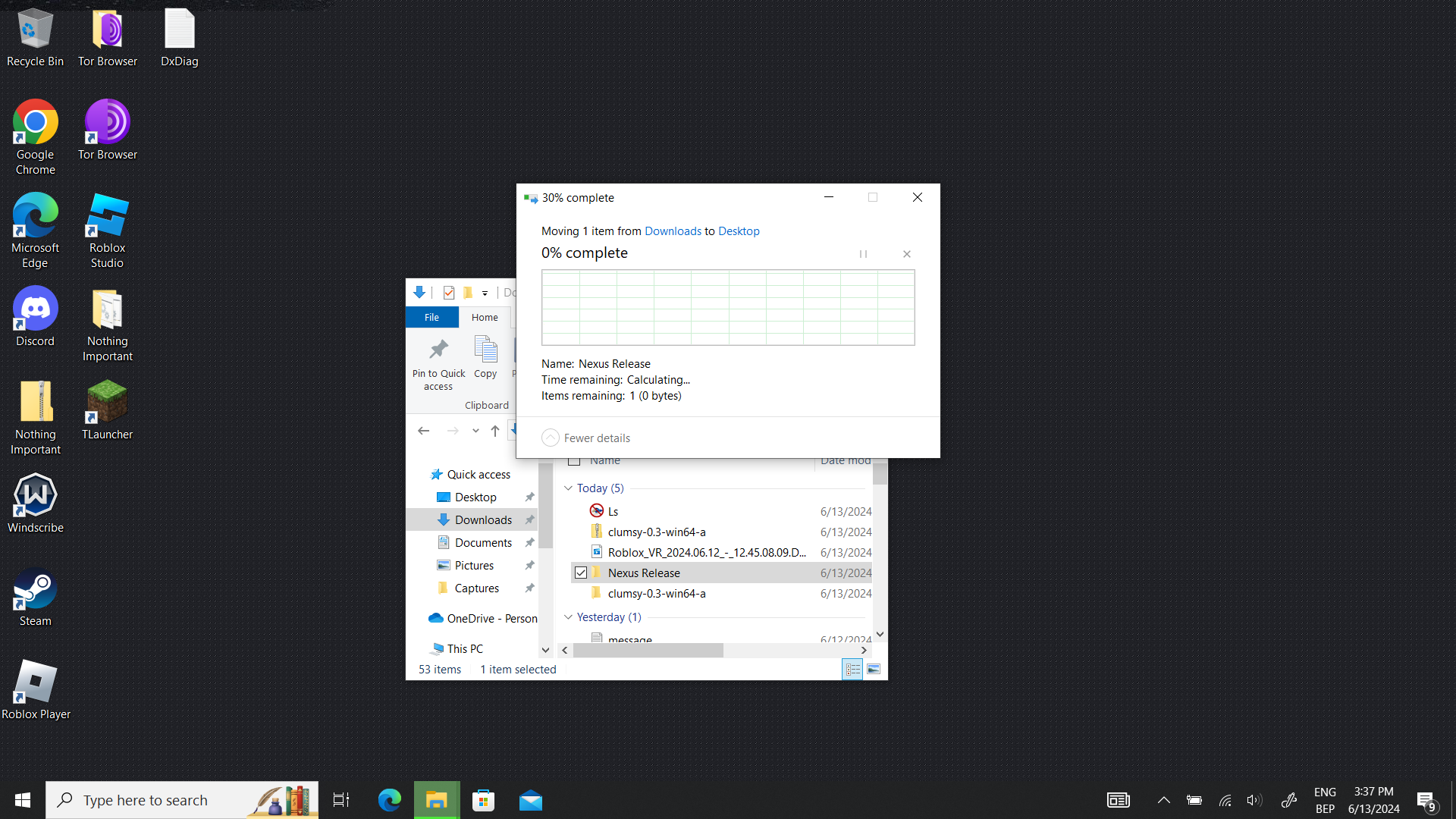
Task: Select the Home ribbon tab
Action: click(x=485, y=317)
